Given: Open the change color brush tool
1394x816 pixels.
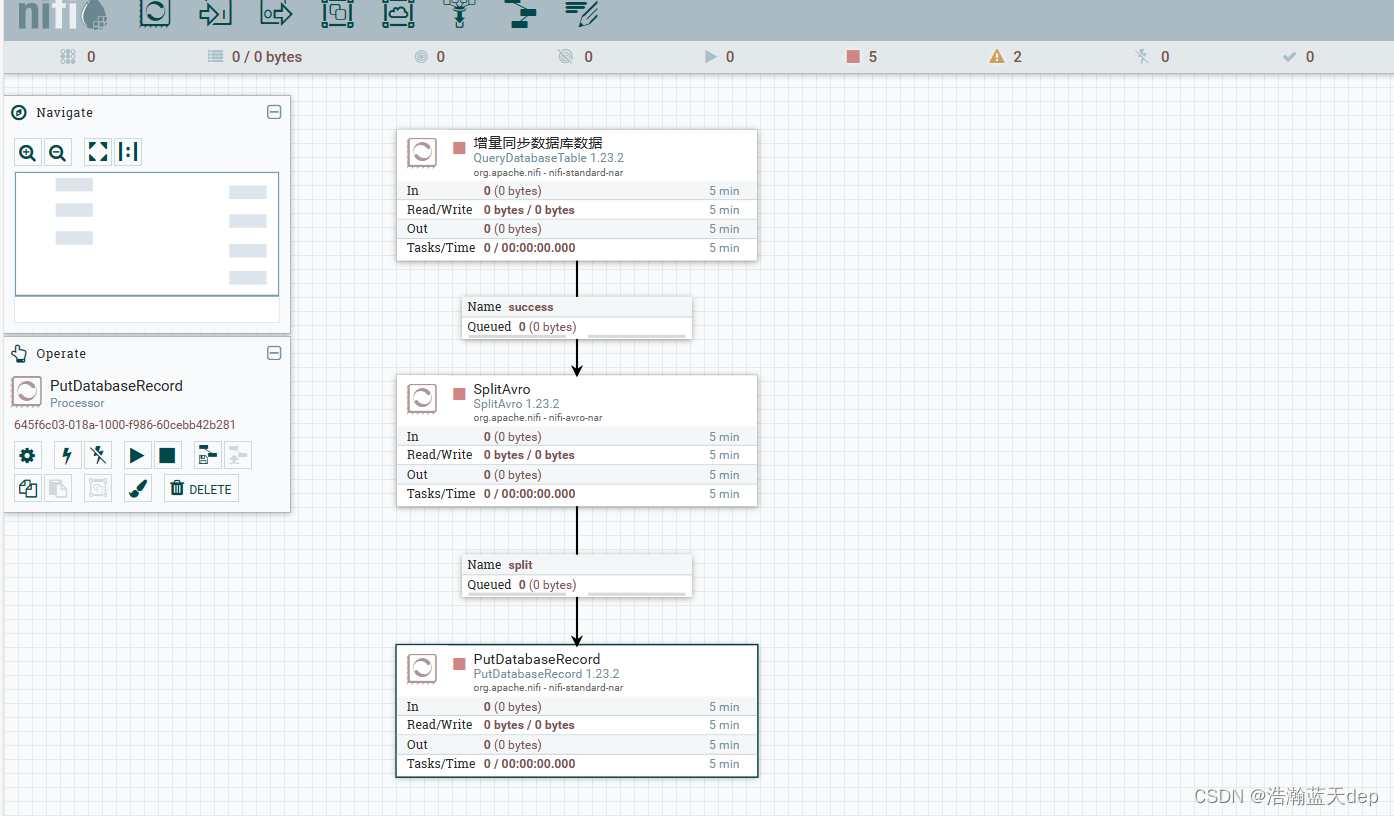Looking at the screenshot, I should (137, 489).
